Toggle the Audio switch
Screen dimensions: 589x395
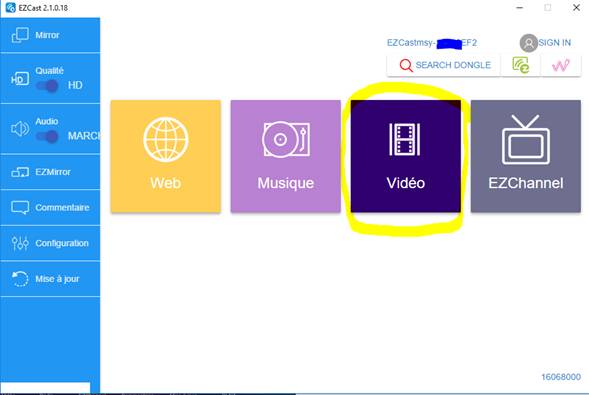[47, 136]
